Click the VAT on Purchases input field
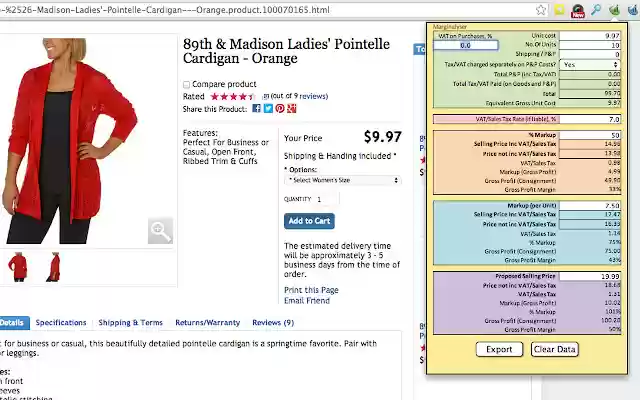 [x=465, y=45]
